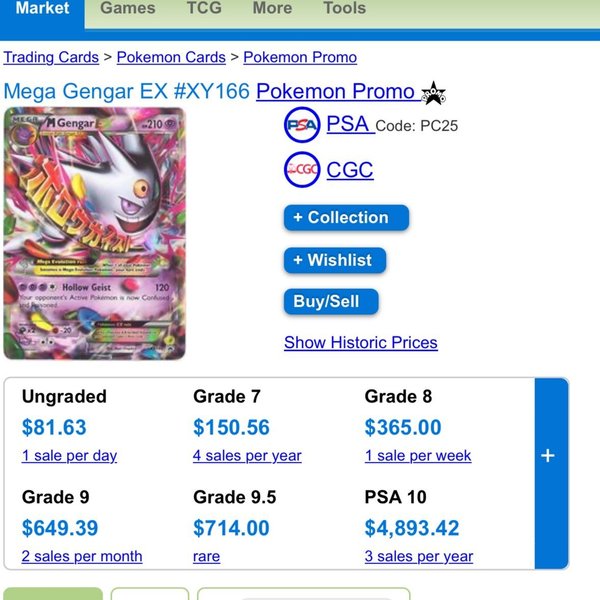Screen dimensions: 600x600
Task: View PSA 10 3 sales per year
Action: 419,556
